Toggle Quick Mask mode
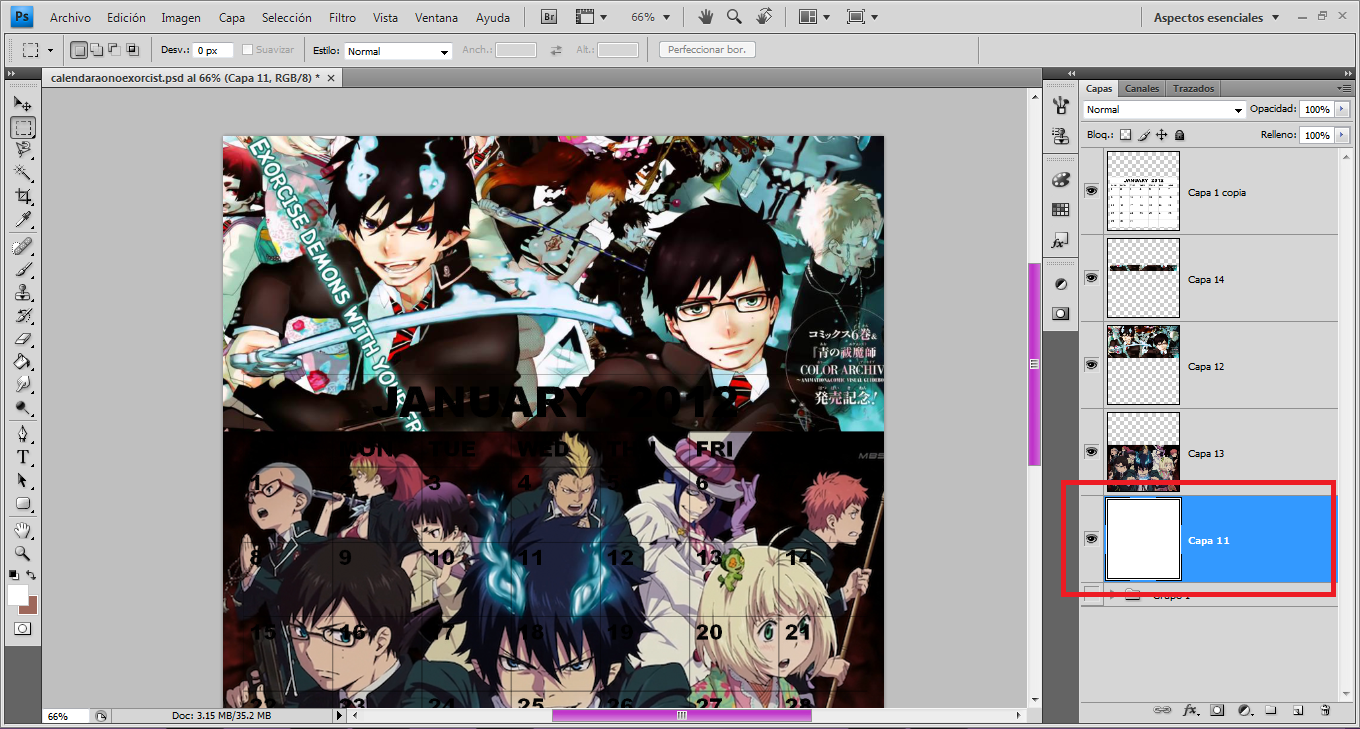 pos(22,628)
